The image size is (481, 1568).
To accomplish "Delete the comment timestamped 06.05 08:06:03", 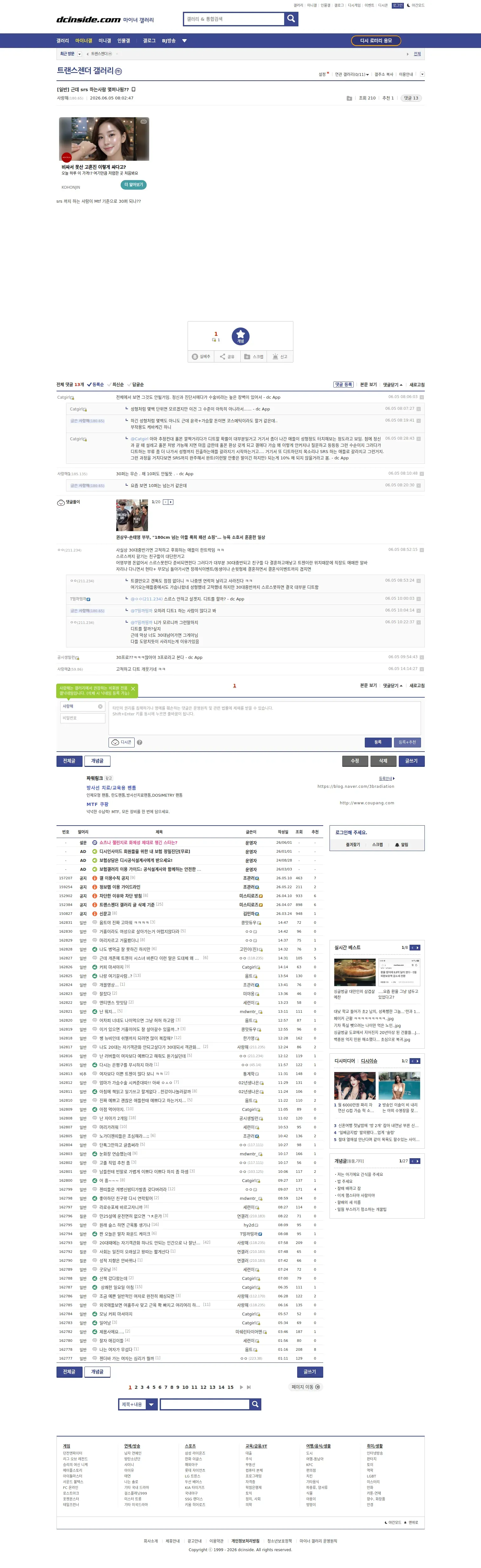I will click(x=421, y=397).
